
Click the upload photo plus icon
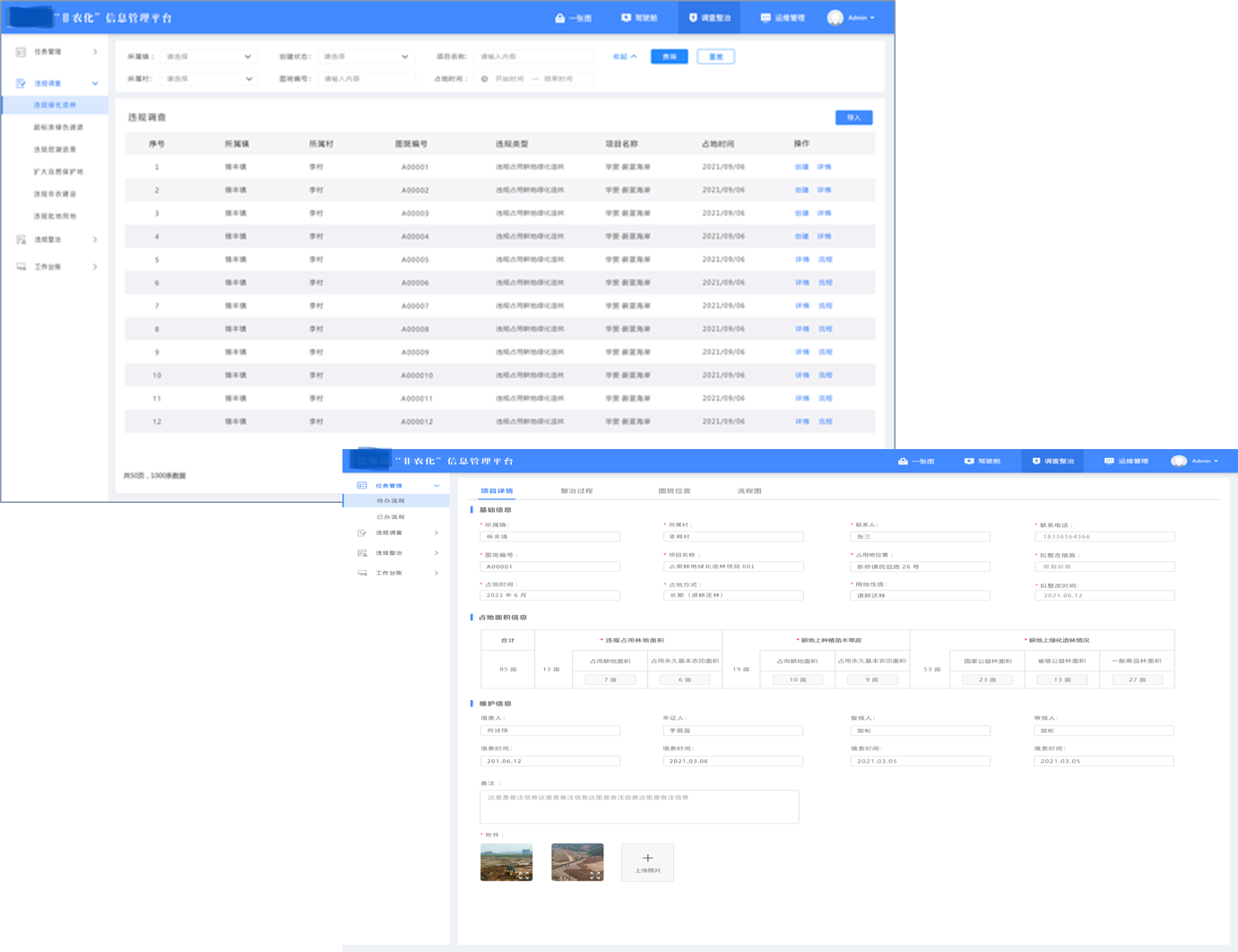[x=647, y=858]
